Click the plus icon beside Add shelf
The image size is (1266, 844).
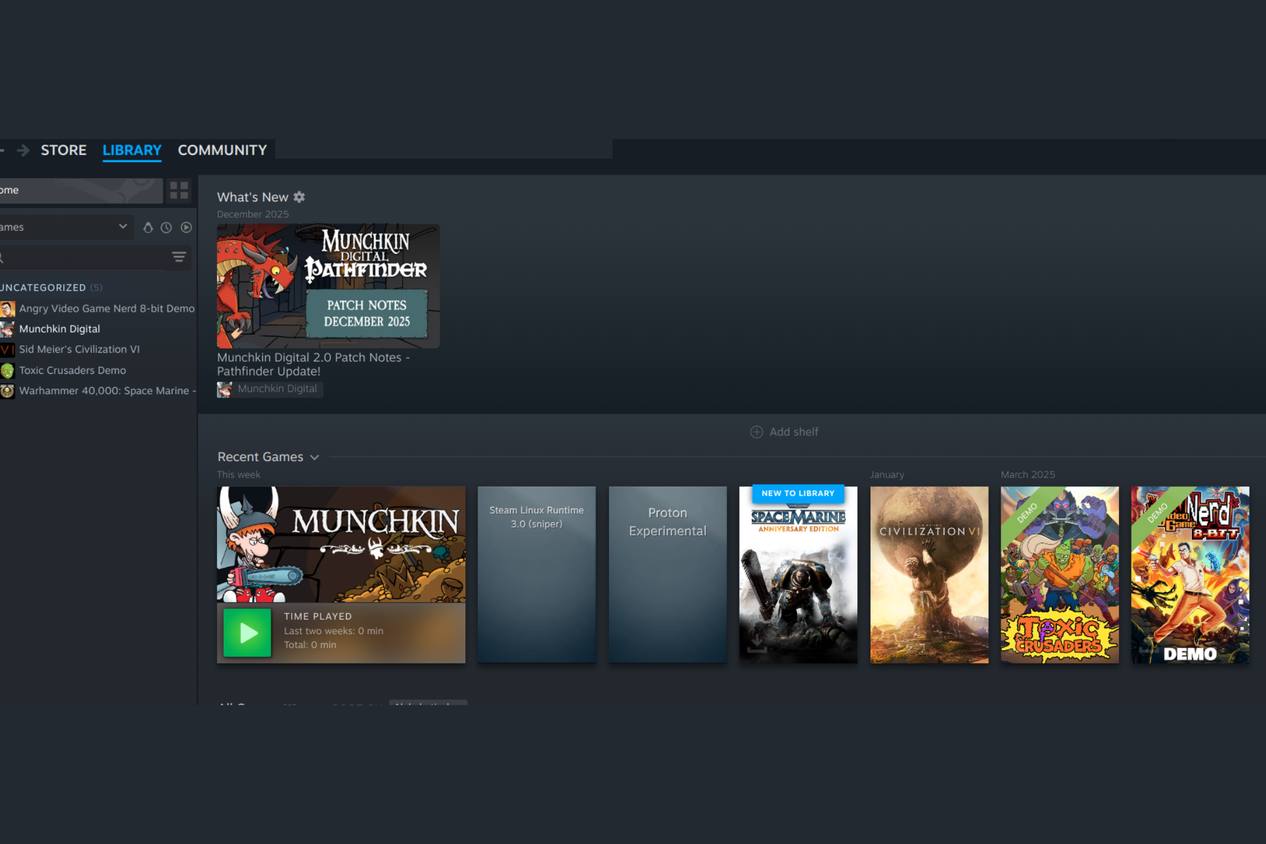click(x=756, y=432)
